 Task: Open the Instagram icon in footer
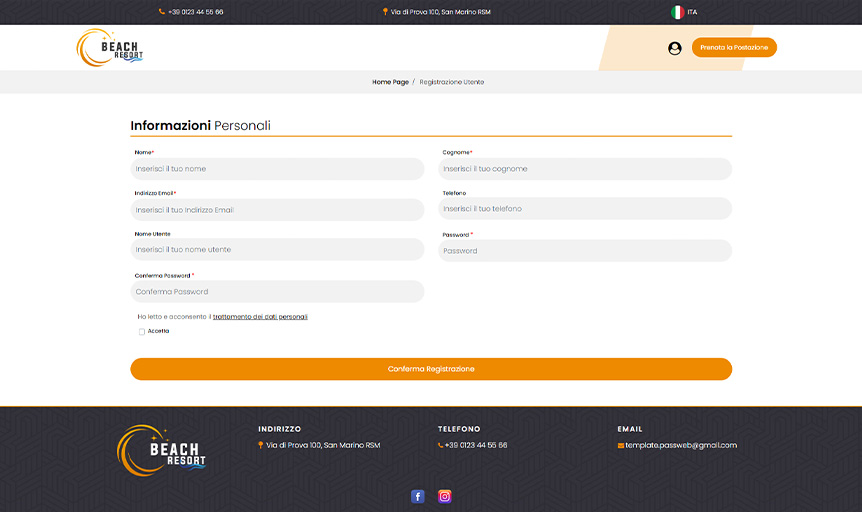445,496
